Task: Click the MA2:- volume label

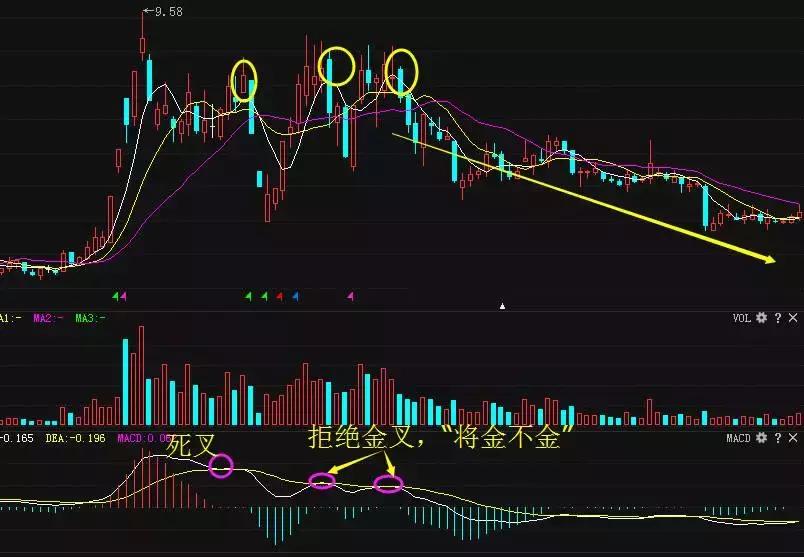Action: click(x=48, y=318)
